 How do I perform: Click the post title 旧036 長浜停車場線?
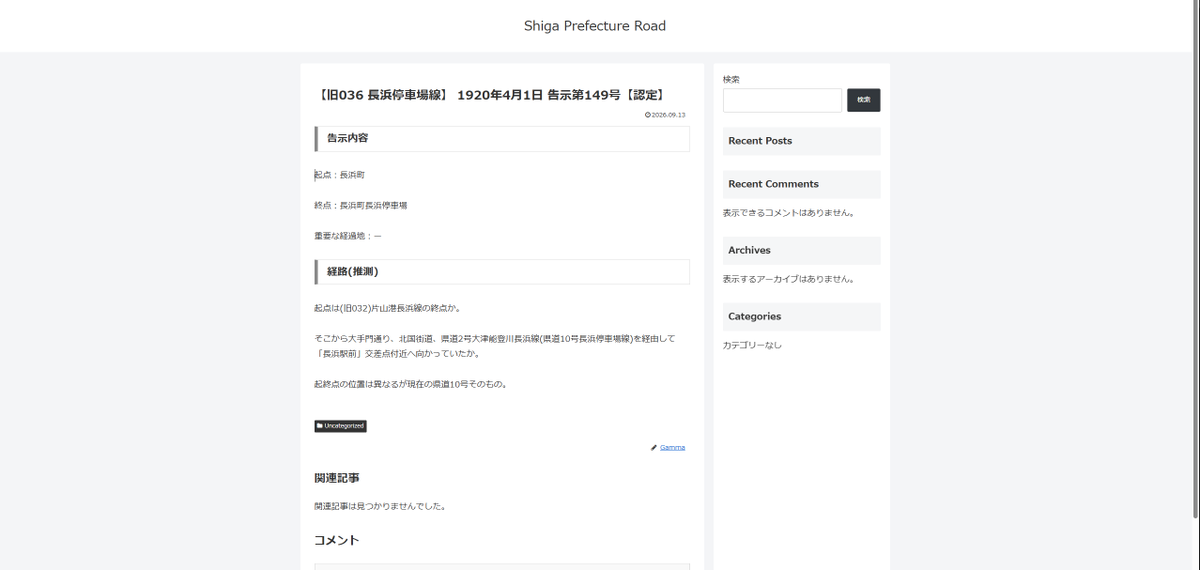(491, 95)
